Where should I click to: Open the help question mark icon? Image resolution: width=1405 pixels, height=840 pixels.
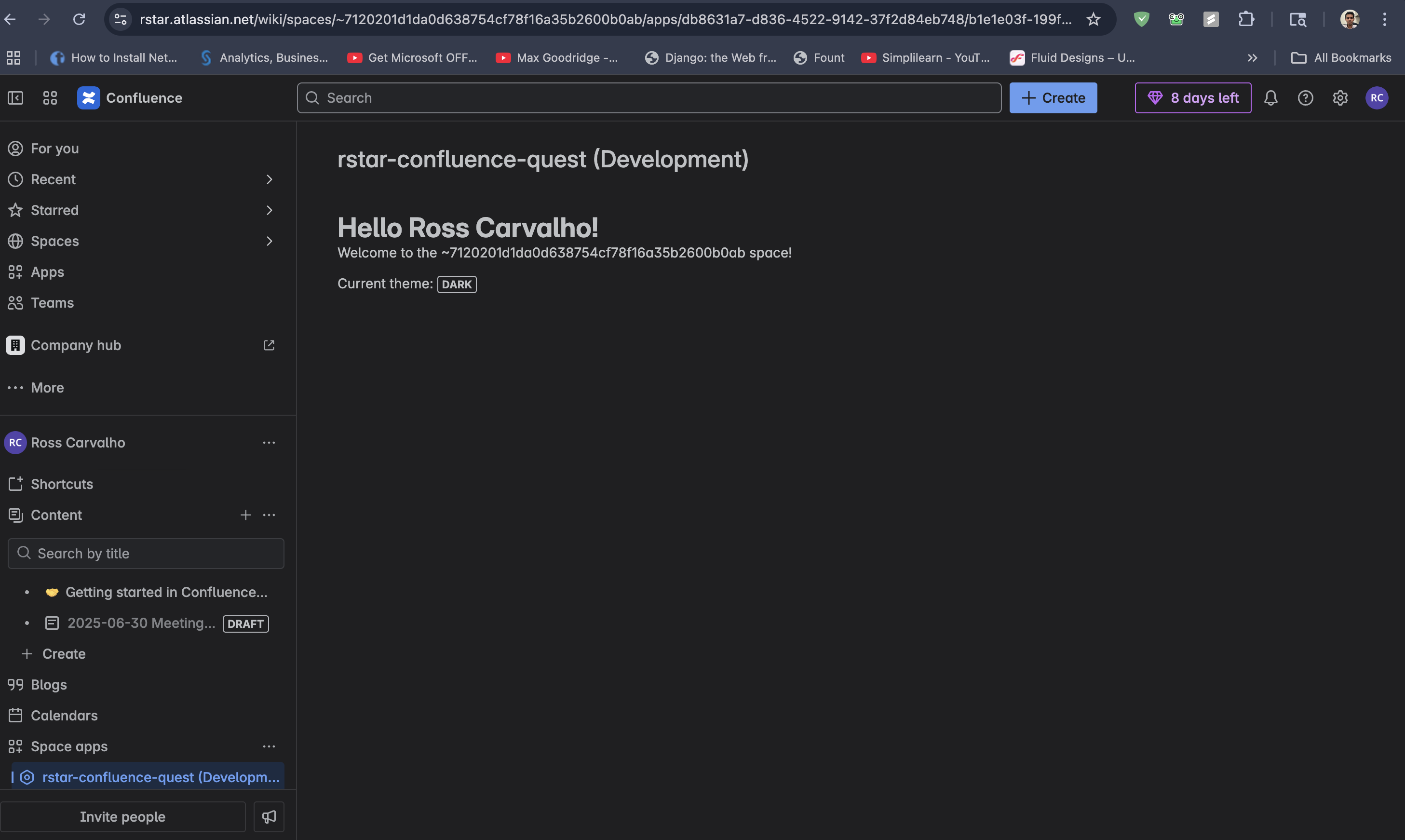click(x=1305, y=98)
